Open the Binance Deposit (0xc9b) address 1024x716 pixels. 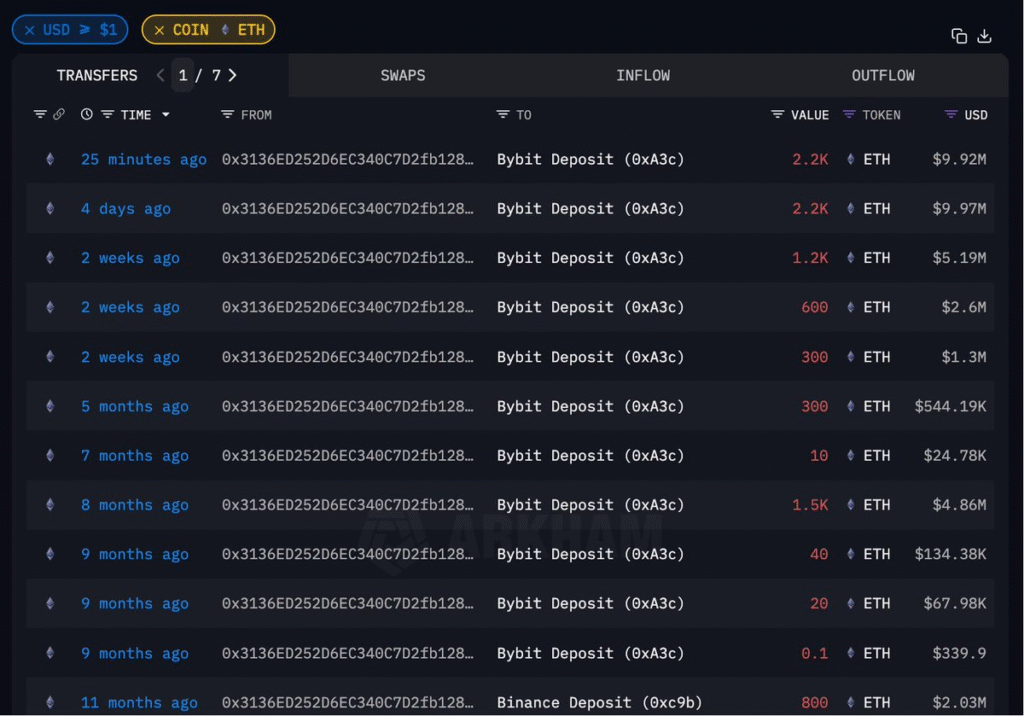pos(599,702)
